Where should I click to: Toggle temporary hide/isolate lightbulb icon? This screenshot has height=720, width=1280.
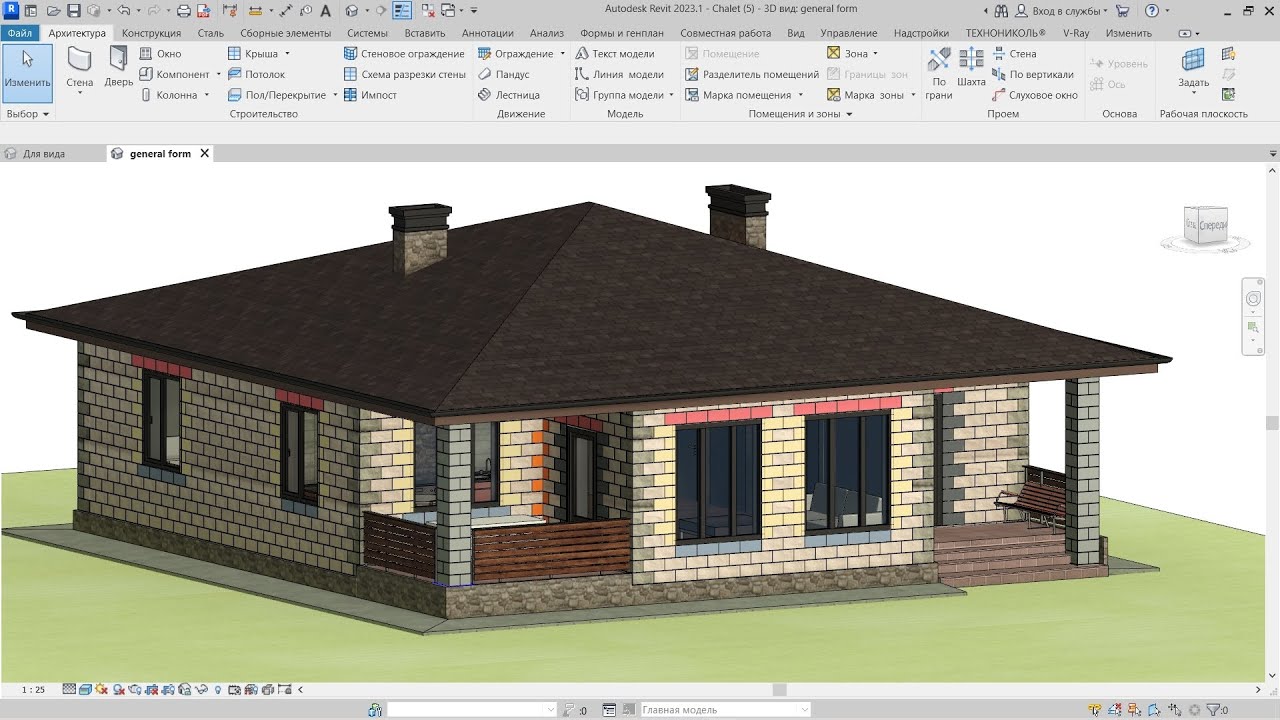point(218,690)
